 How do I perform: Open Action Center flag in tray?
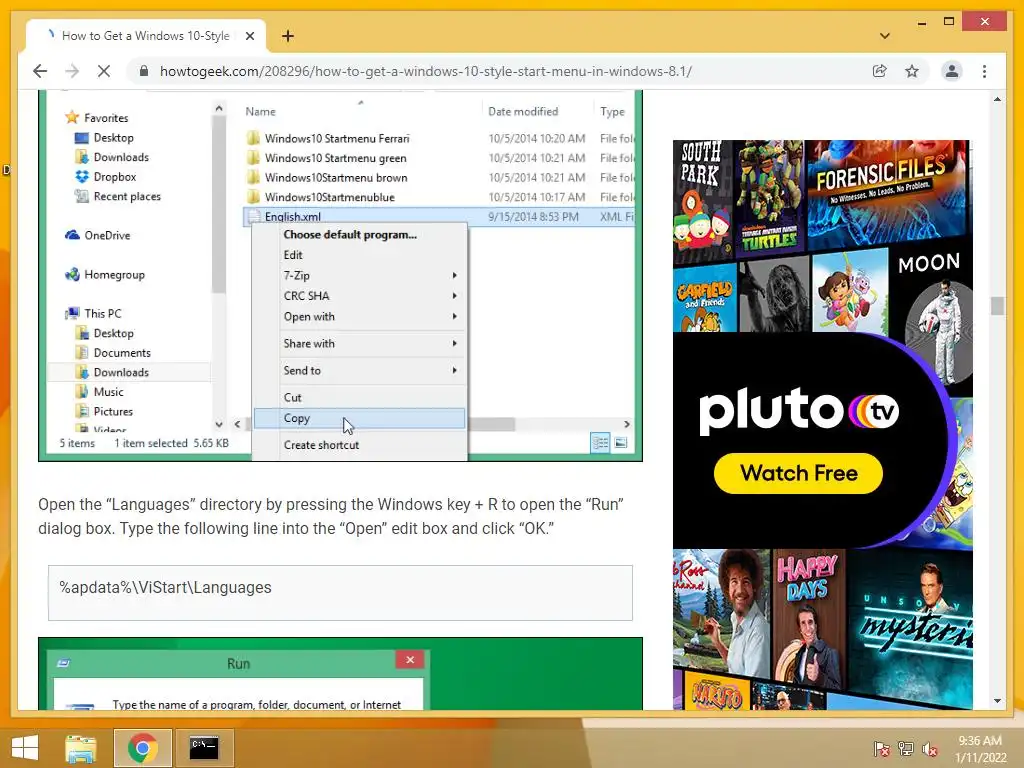(881, 748)
